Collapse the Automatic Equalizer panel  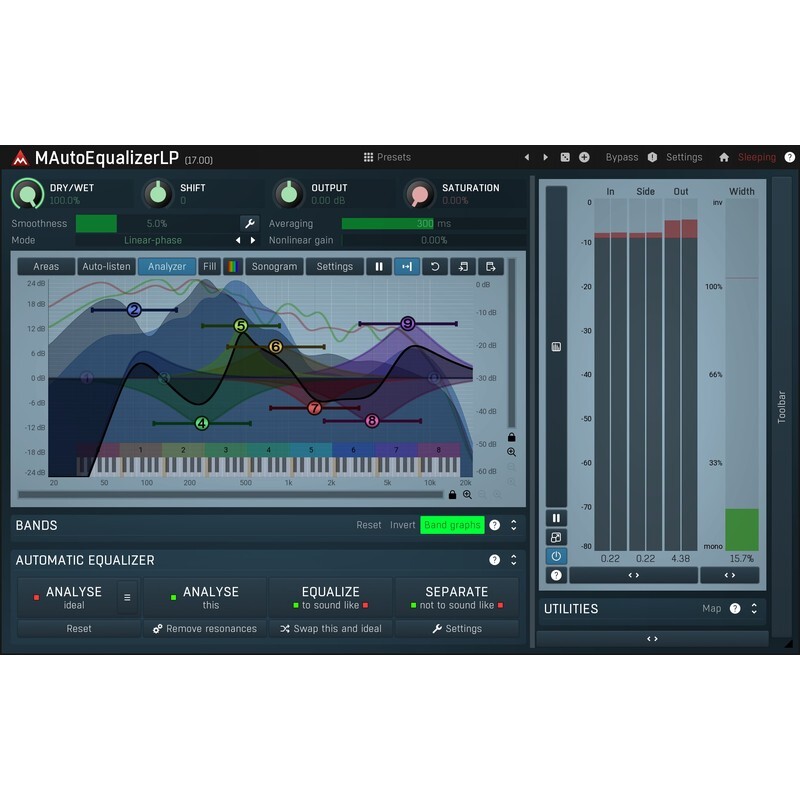pyautogui.click(x=514, y=560)
